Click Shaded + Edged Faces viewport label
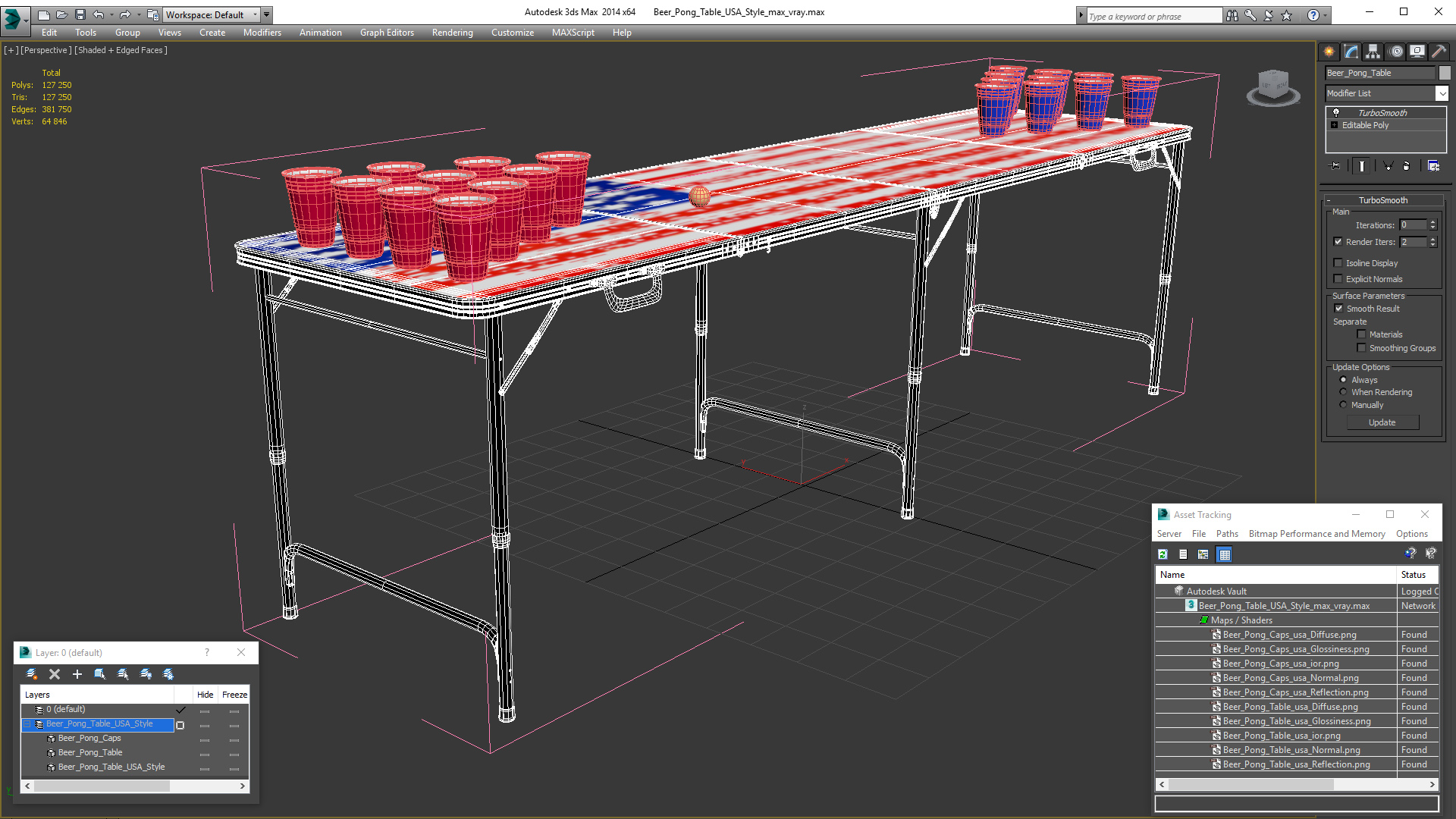1456x819 pixels. click(121, 50)
